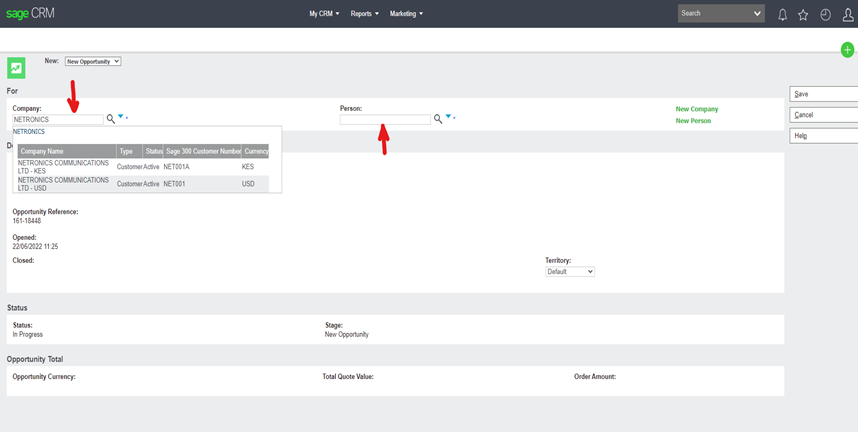Open the Reports menu
The height and width of the screenshot is (432, 858).
(x=364, y=14)
